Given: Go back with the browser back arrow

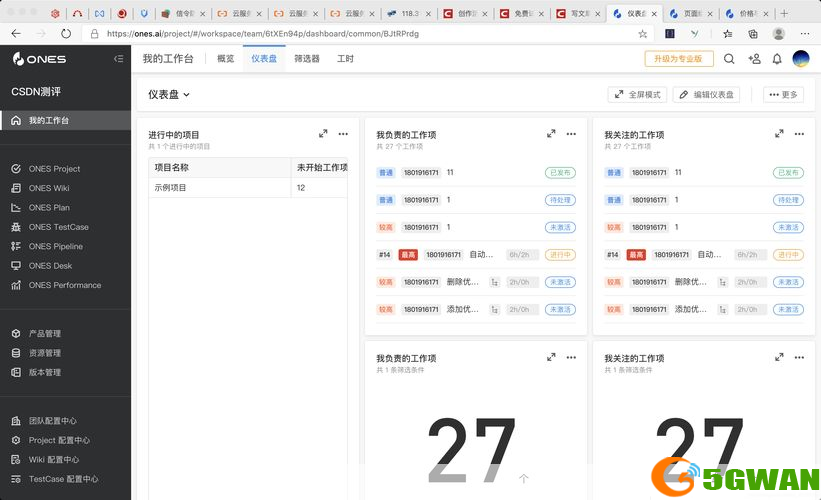Looking at the screenshot, I should [x=16, y=34].
